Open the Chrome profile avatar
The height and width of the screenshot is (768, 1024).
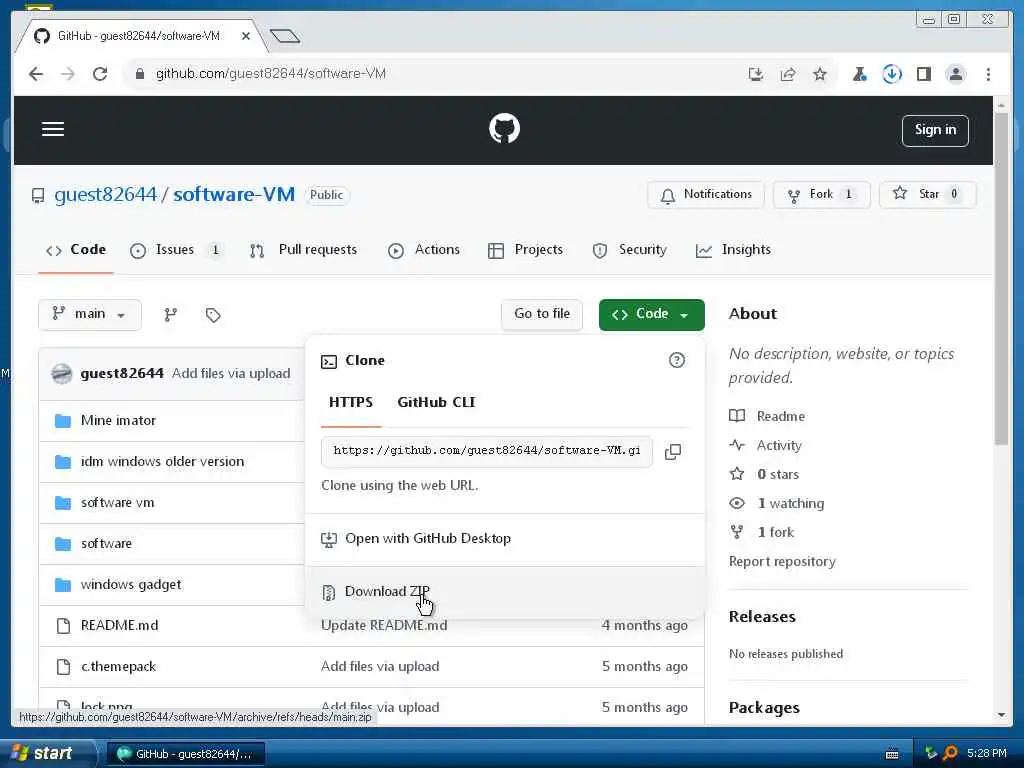tap(955, 74)
